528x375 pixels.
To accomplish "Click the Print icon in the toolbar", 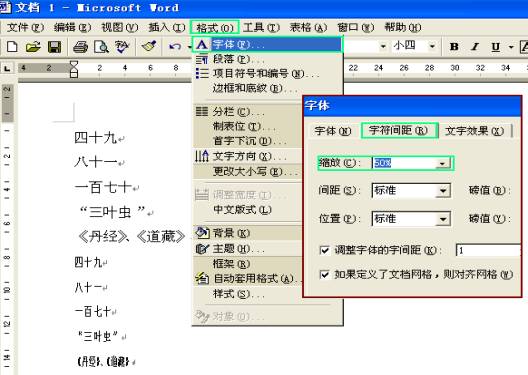I will click(x=80, y=47).
